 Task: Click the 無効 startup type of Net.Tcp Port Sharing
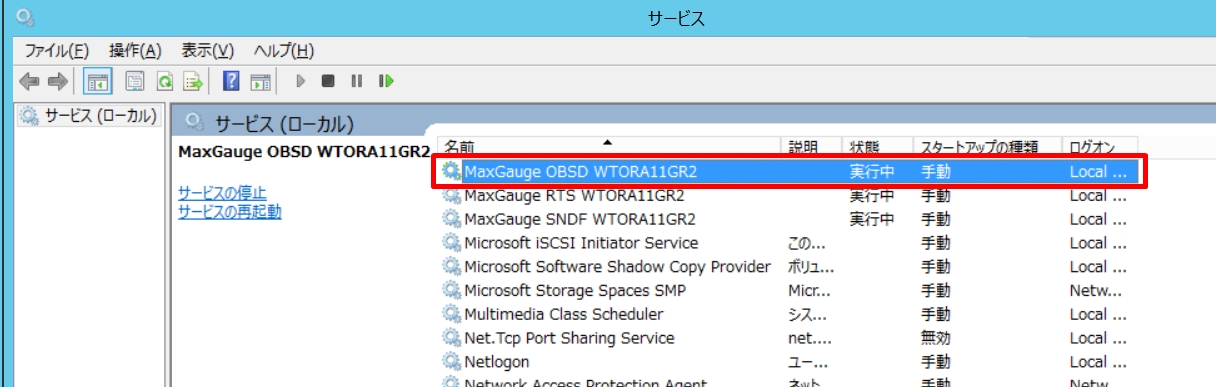pyautogui.click(x=935, y=339)
